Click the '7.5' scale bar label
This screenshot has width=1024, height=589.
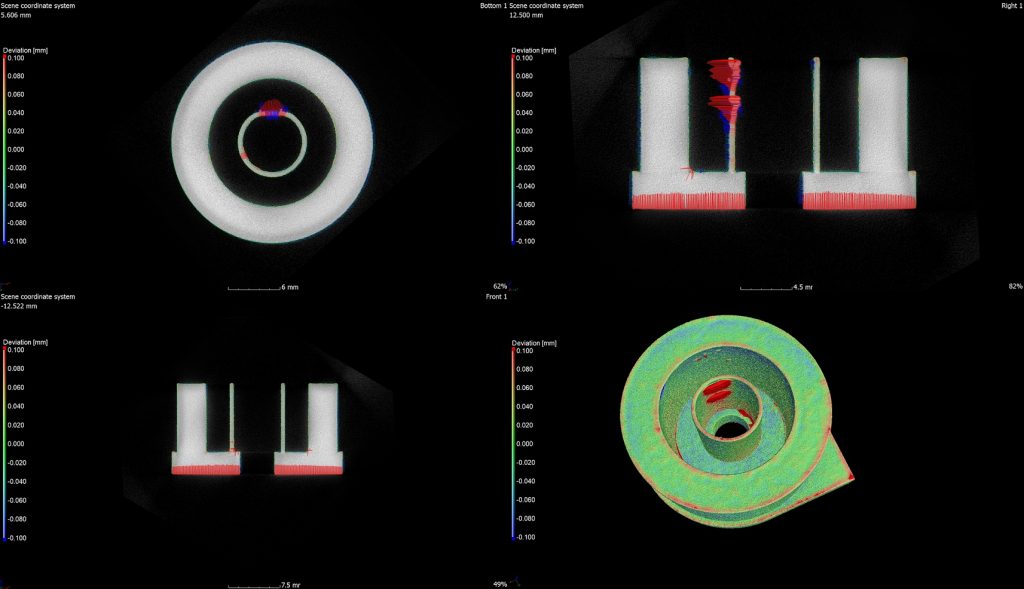tap(291, 585)
